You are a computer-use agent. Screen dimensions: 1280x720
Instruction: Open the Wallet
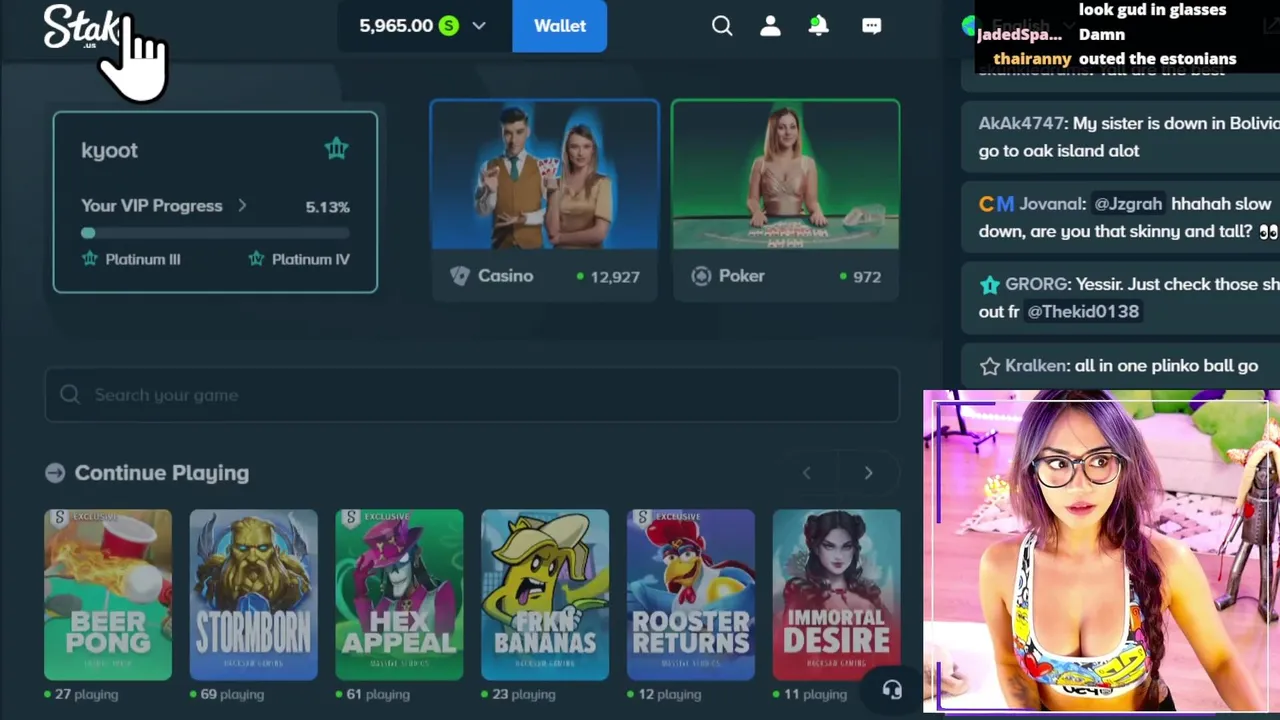coord(560,26)
